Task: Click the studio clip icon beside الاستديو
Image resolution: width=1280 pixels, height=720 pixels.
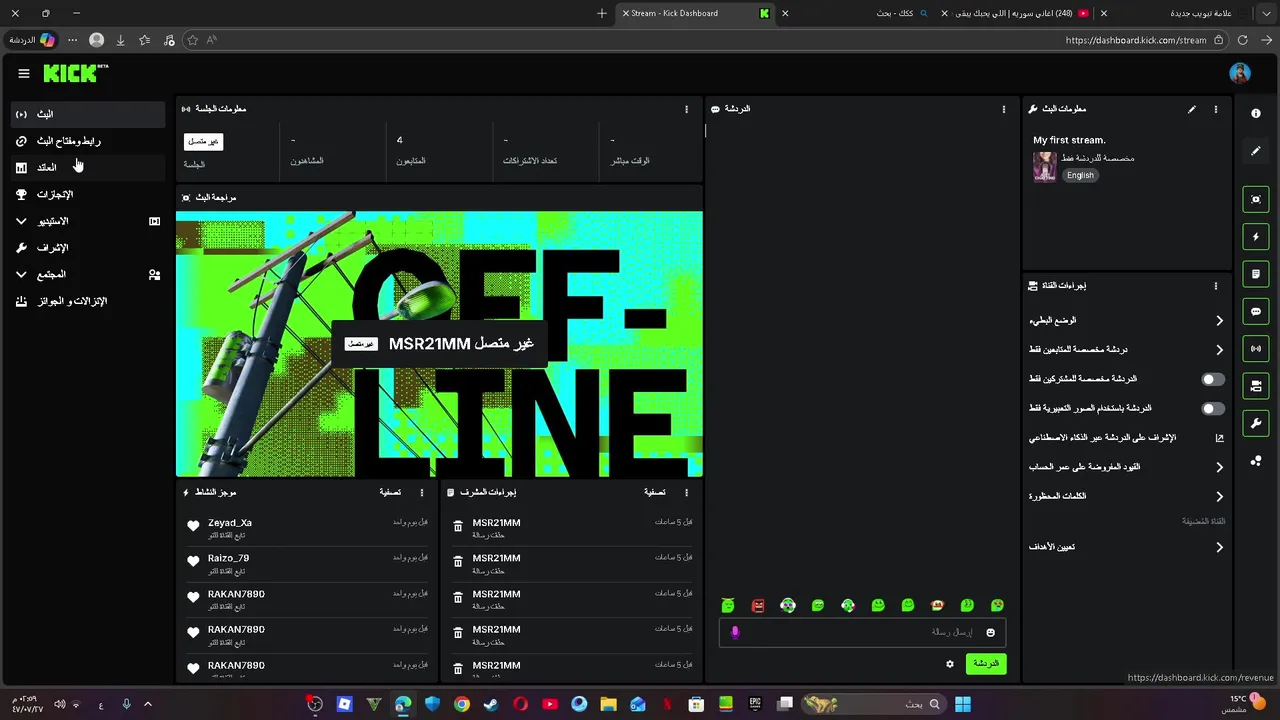Action: pyautogui.click(x=154, y=221)
